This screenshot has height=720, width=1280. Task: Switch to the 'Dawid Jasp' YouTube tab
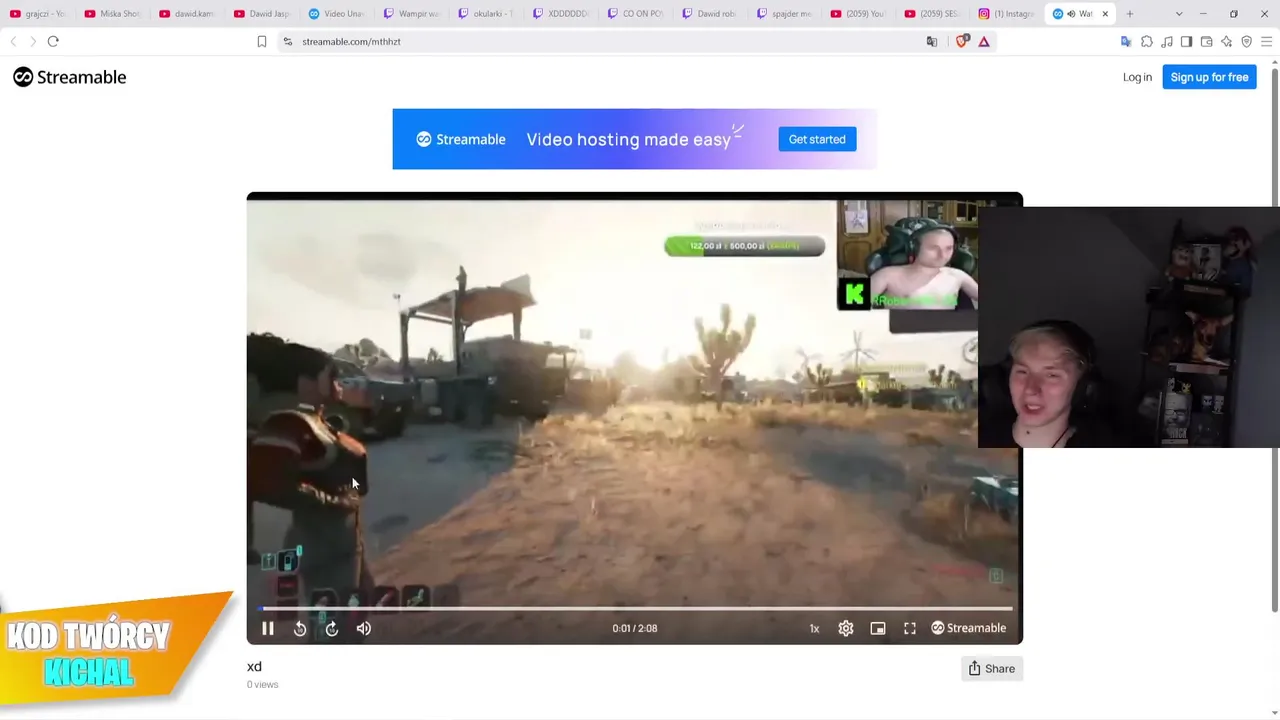[263, 14]
